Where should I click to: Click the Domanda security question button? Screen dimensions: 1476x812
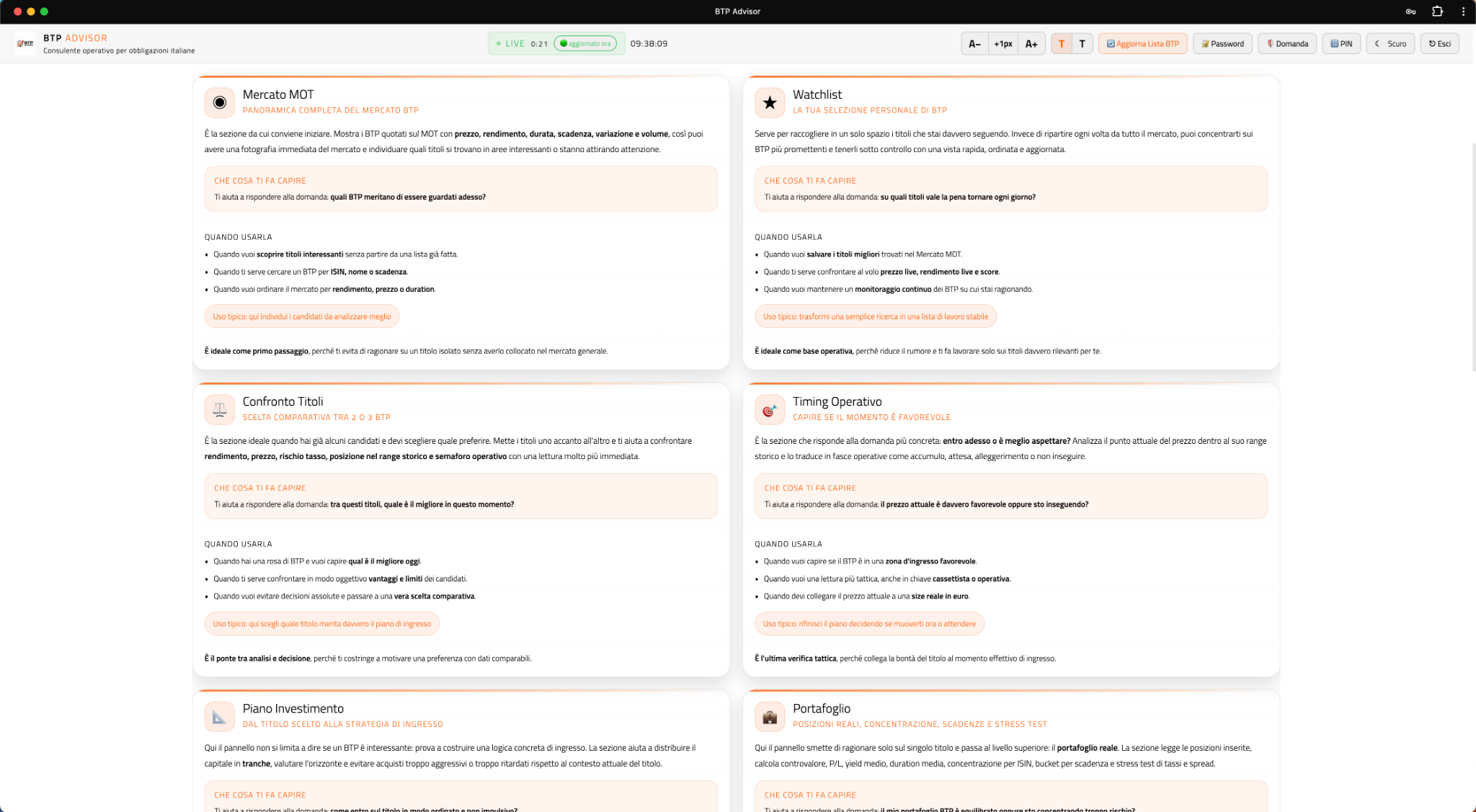point(1287,43)
